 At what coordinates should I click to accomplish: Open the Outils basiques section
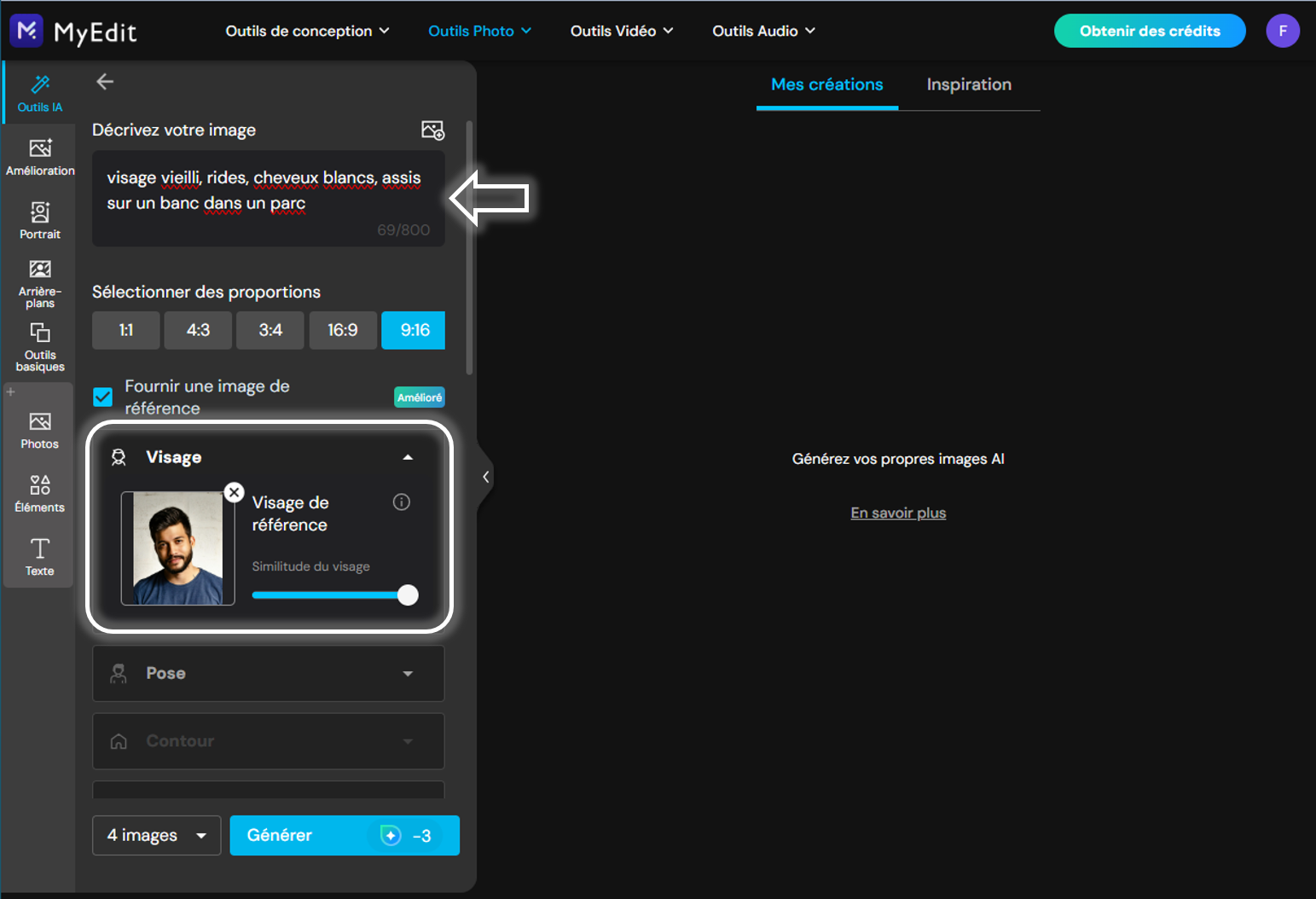point(40,347)
